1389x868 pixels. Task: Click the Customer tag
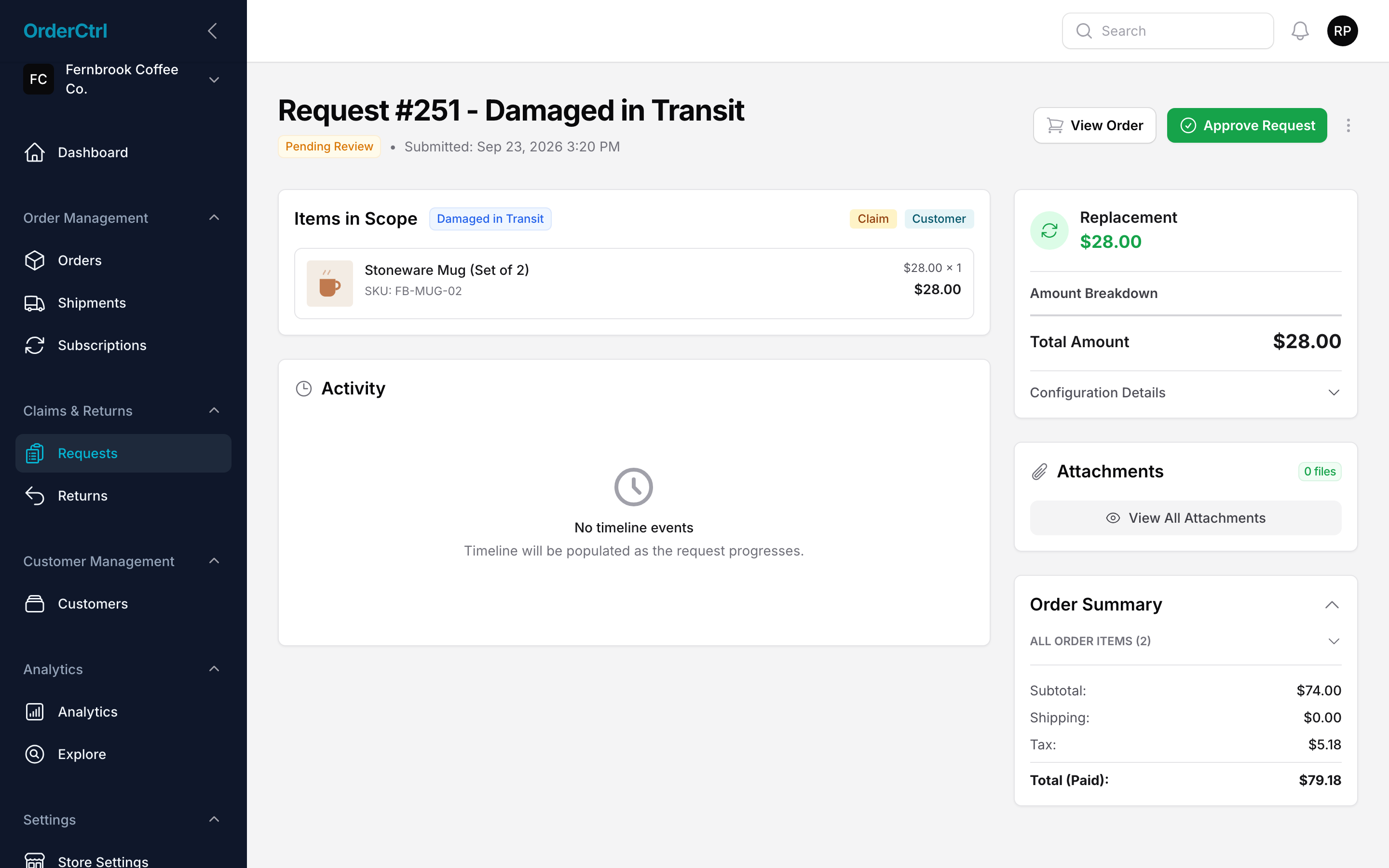939,219
